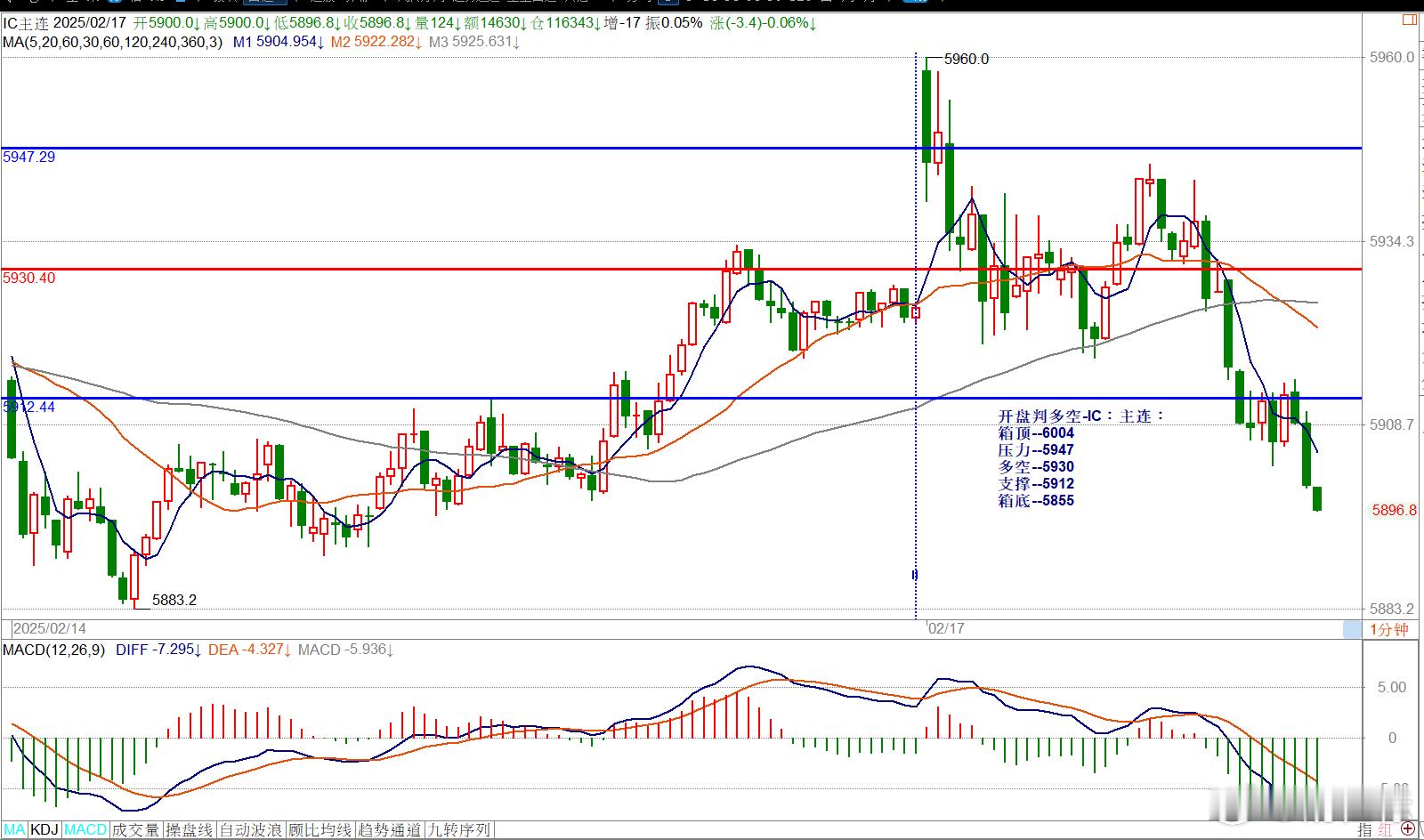
Task: Click the 1分钟 period selector
Action: pos(1389,629)
